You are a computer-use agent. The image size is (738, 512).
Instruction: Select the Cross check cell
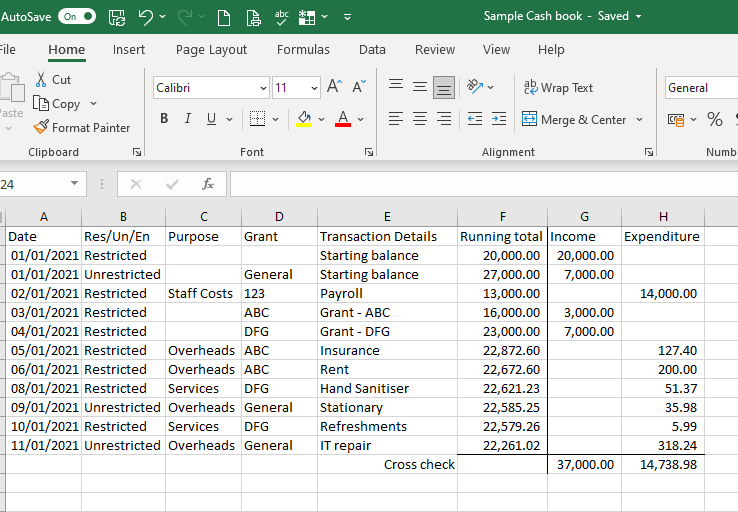387,464
